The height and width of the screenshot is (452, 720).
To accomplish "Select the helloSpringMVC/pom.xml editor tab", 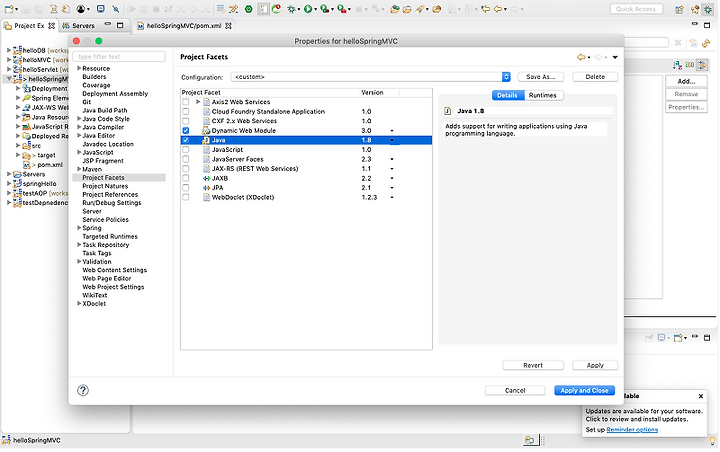I will pos(184,26).
